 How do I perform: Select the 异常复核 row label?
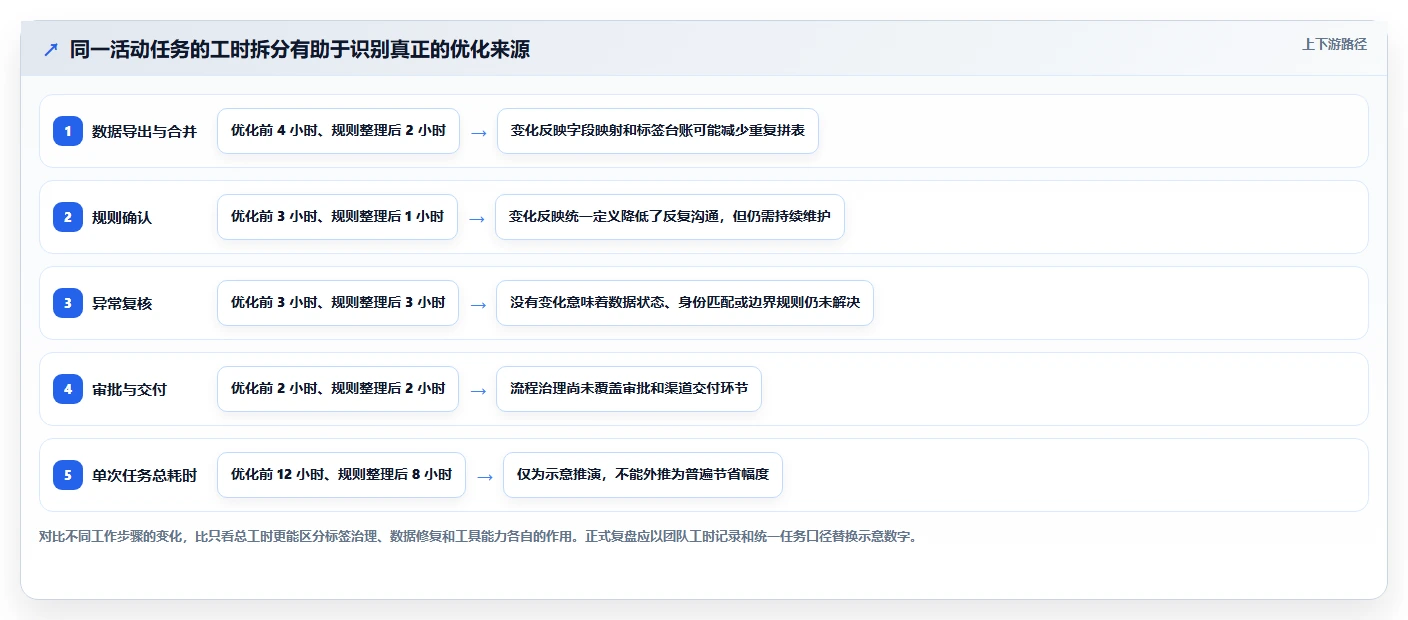[122, 303]
